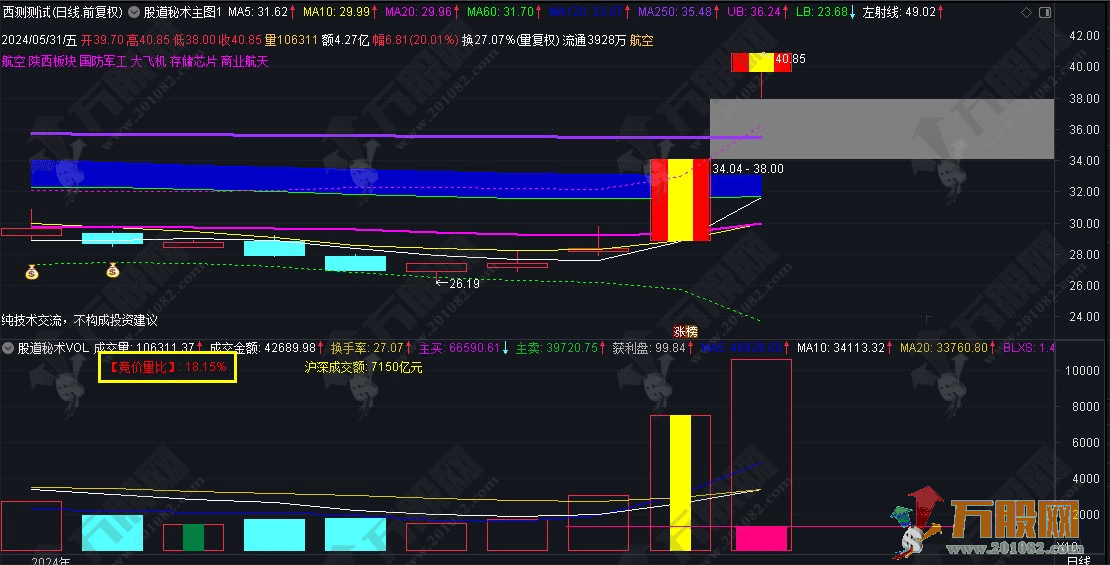The width and height of the screenshot is (1110, 565).
Task: Click the 主卖: 39720.75 value
Action: tap(559, 348)
